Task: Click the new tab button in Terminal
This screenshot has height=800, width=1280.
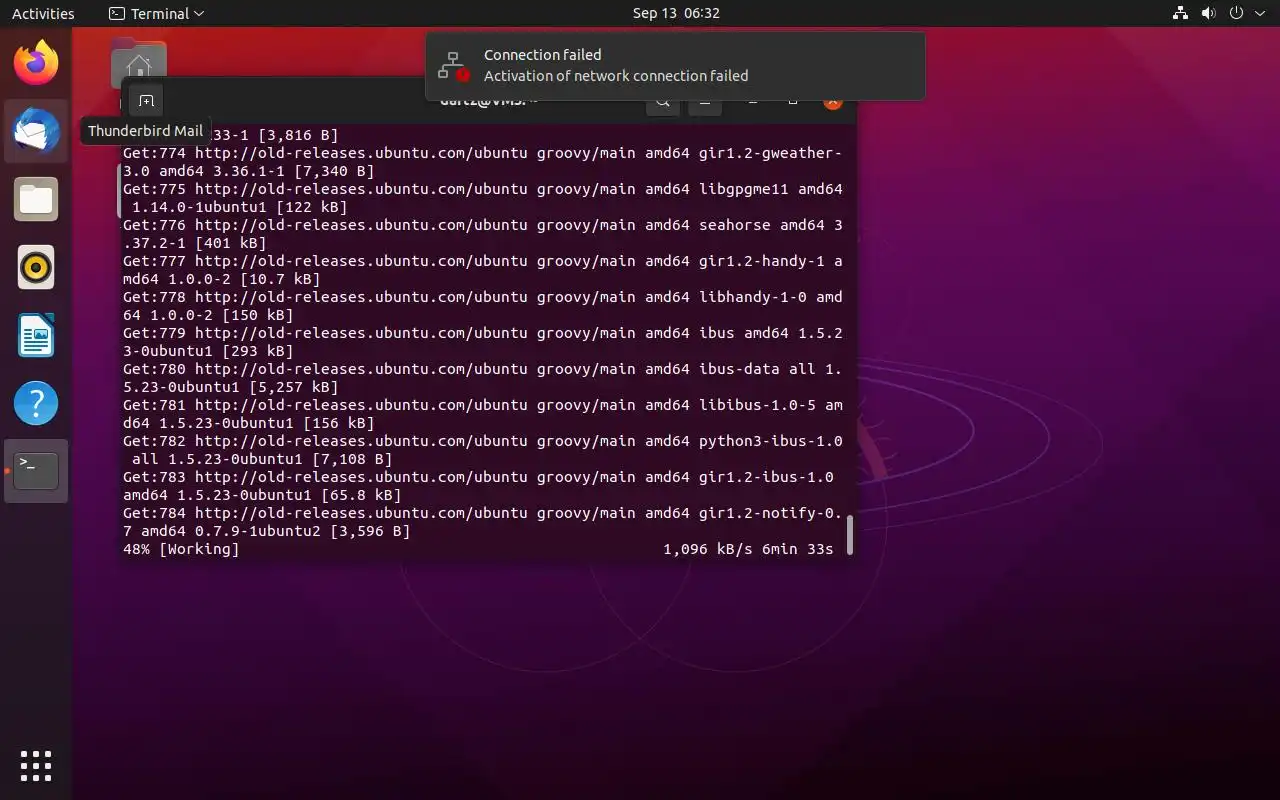Action: (146, 101)
